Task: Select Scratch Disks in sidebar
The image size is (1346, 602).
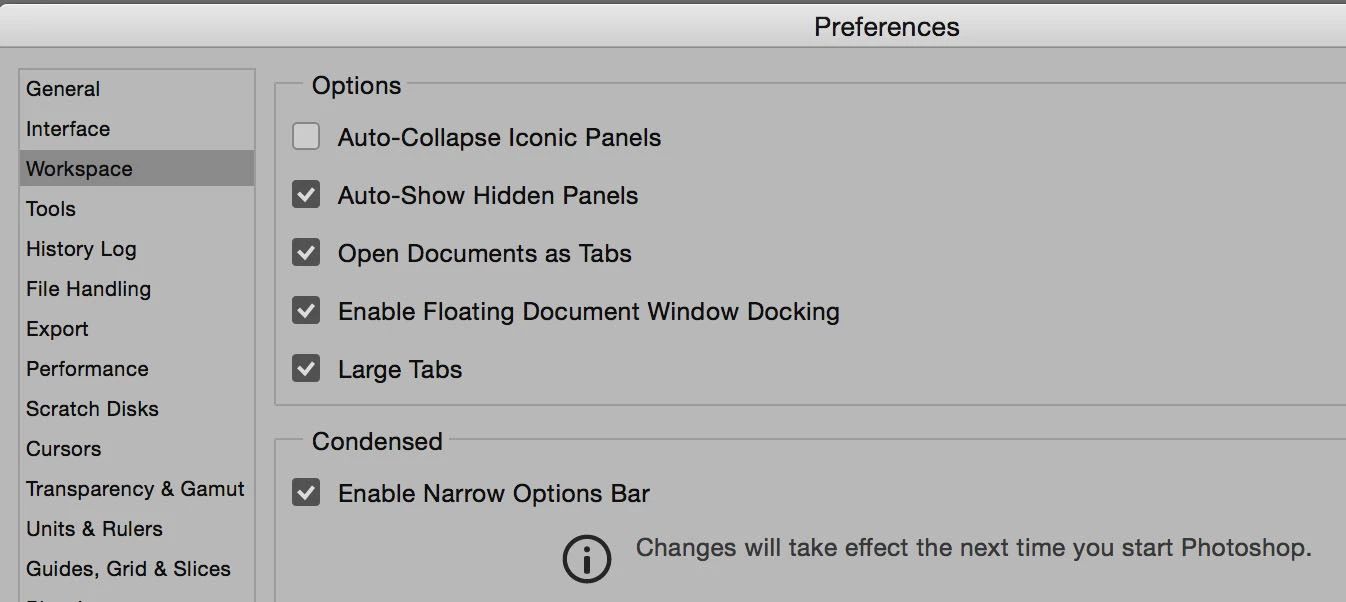Action: [92, 409]
